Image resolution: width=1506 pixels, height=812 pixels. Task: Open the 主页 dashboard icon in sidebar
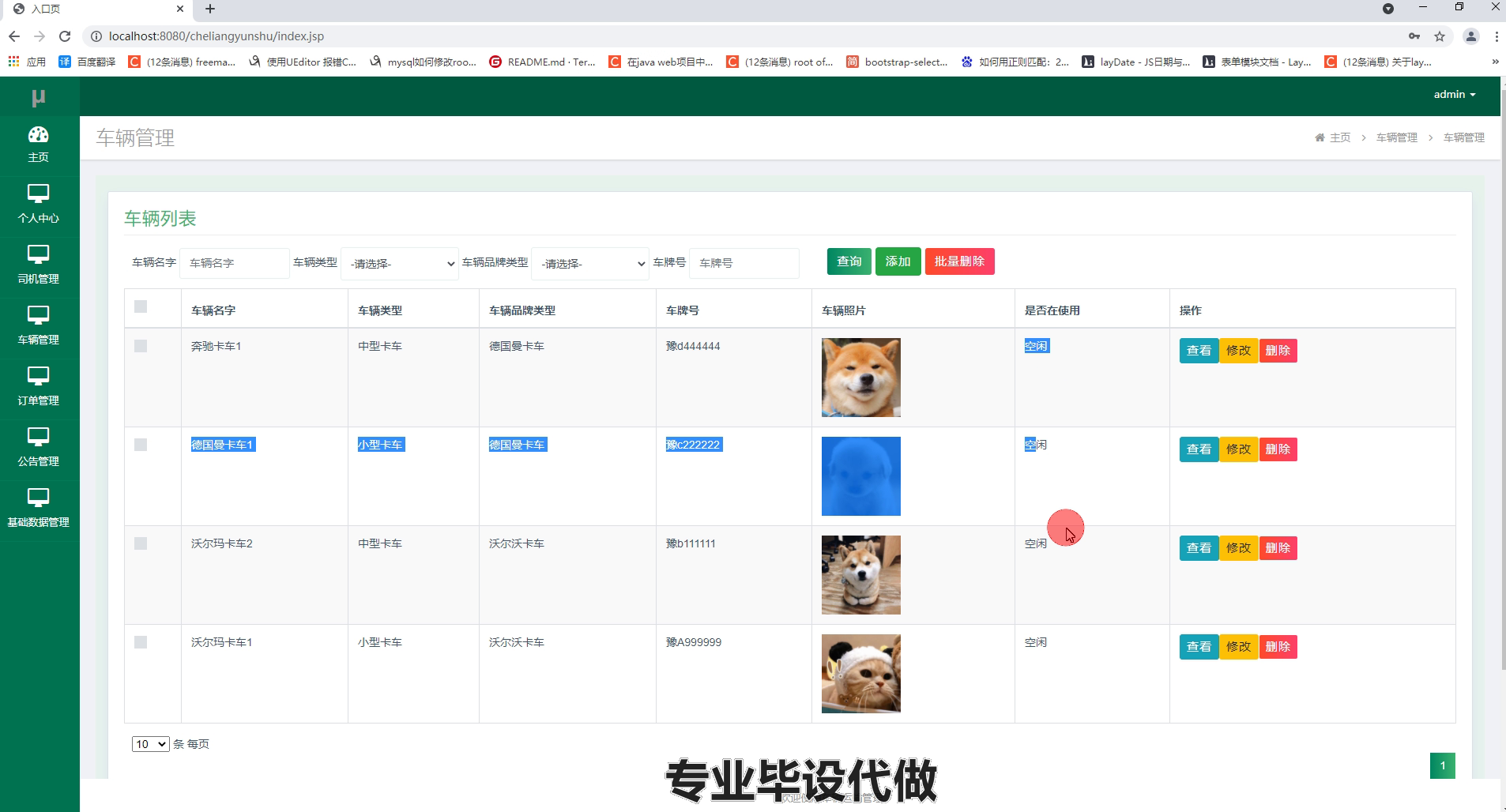(x=38, y=134)
